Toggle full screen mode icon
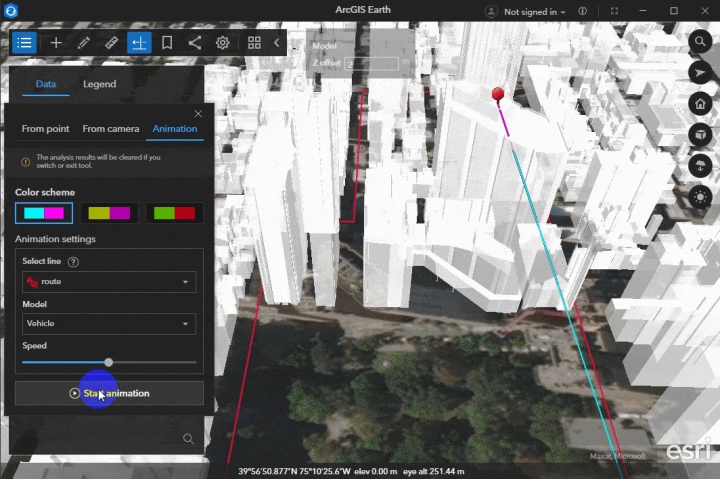The height and width of the screenshot is (479, 720). click(614, 11)
